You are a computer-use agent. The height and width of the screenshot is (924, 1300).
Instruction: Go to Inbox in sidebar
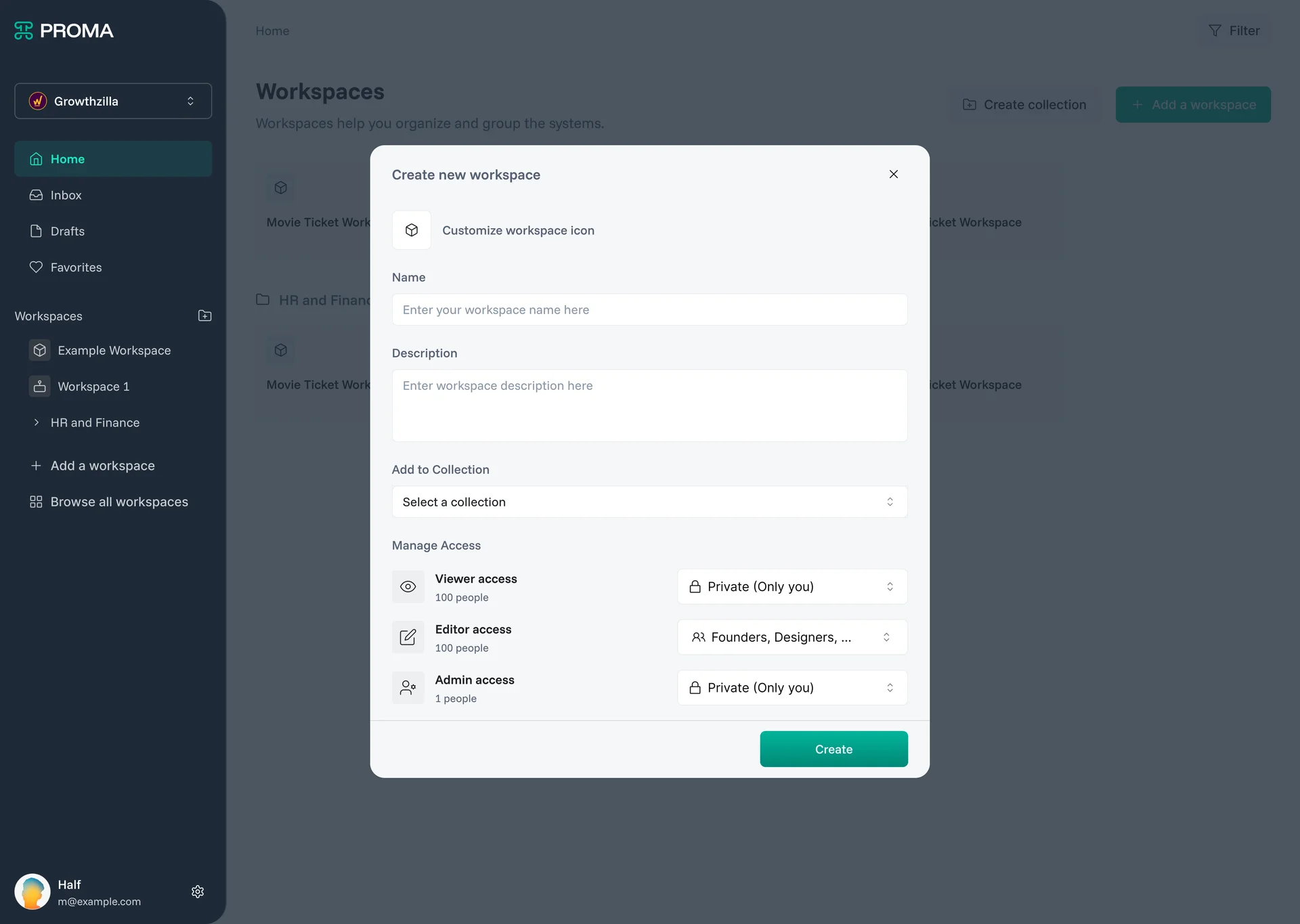point(66,195)
